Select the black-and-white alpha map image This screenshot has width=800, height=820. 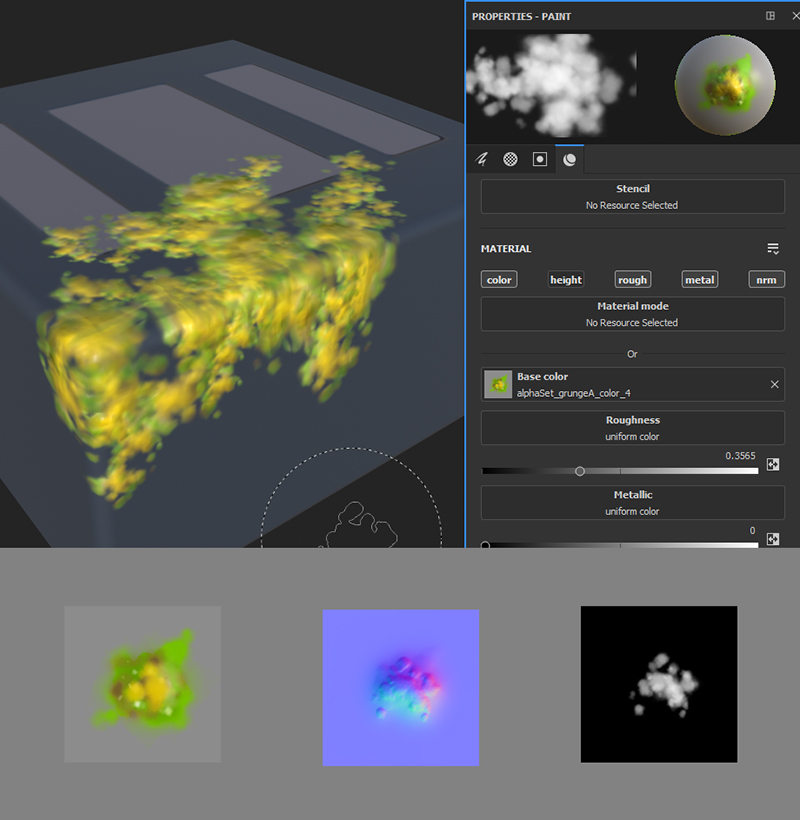click(x=659, y=684)
